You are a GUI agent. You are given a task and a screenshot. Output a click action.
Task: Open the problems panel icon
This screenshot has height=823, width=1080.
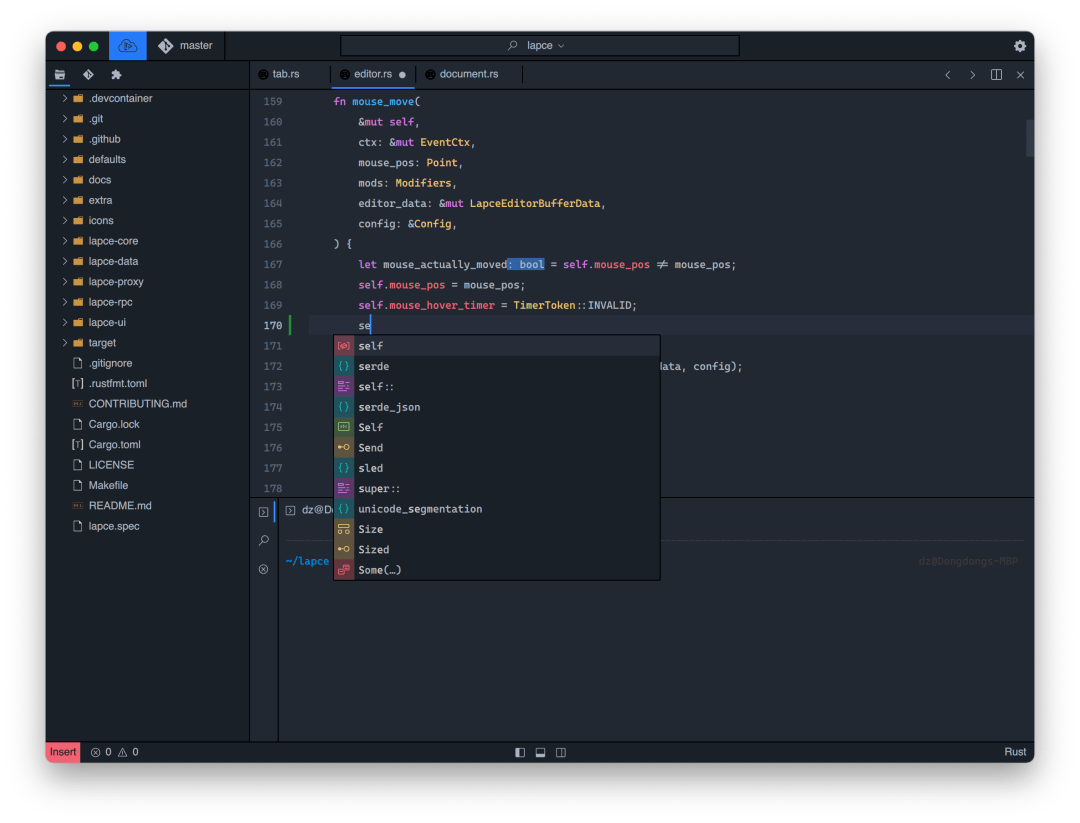[x=264, y=569]
